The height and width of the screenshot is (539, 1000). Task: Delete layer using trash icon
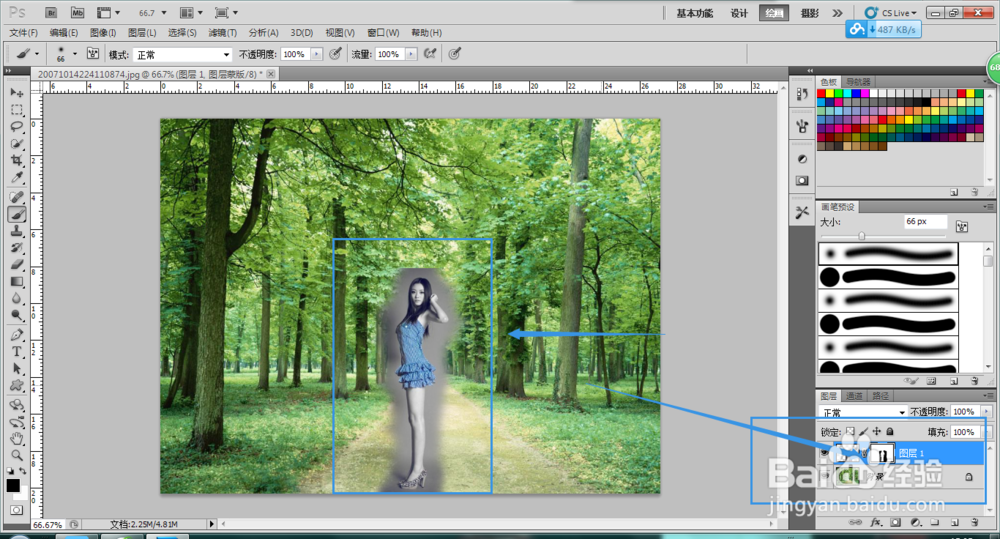pos(974,522)
